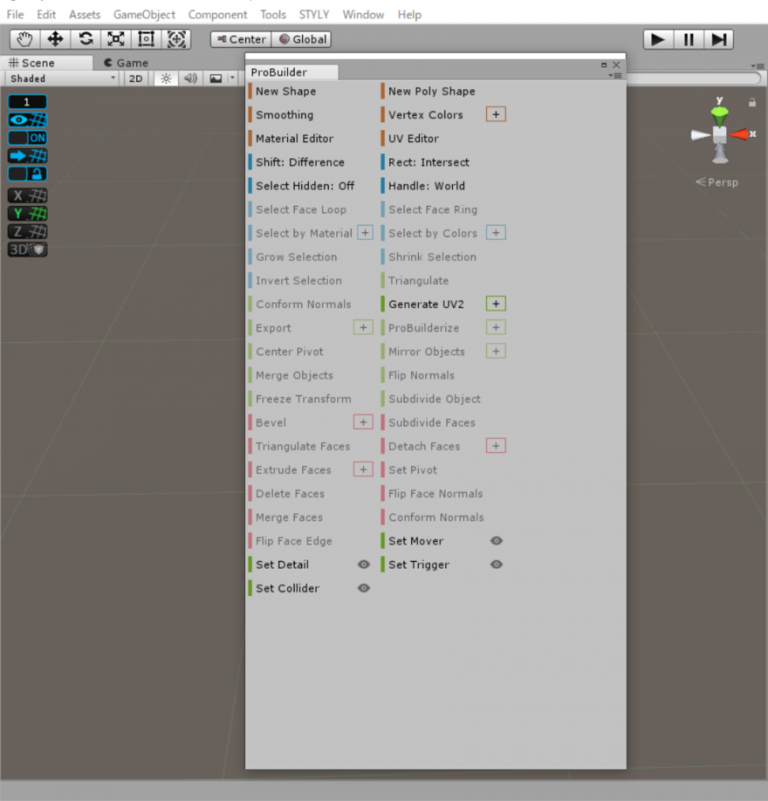This screenshot has width=768, height=801.
Task: Select the Hand tool in toolbar
Action: point(25,39)
